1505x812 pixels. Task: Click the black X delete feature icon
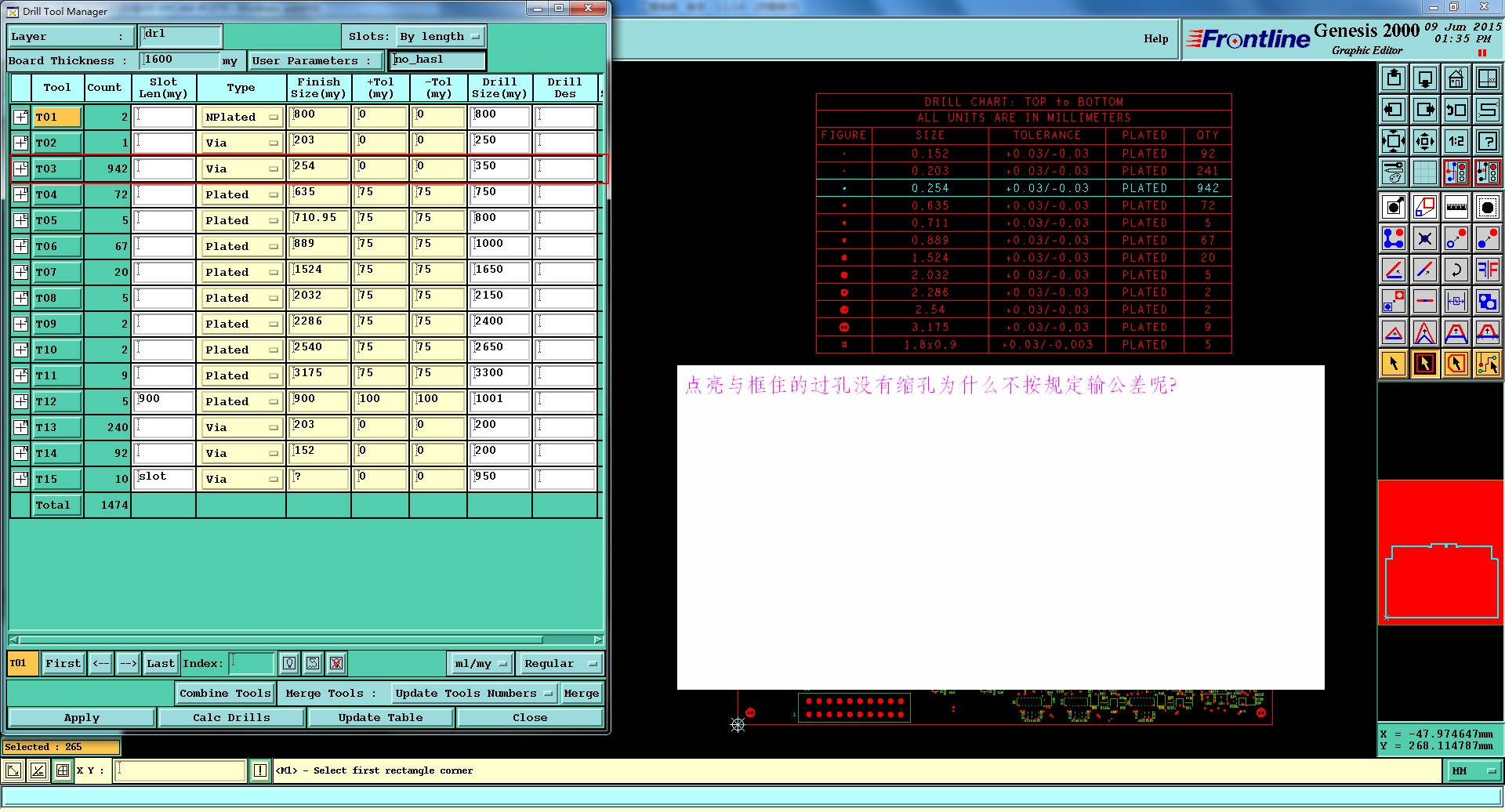1425,238
